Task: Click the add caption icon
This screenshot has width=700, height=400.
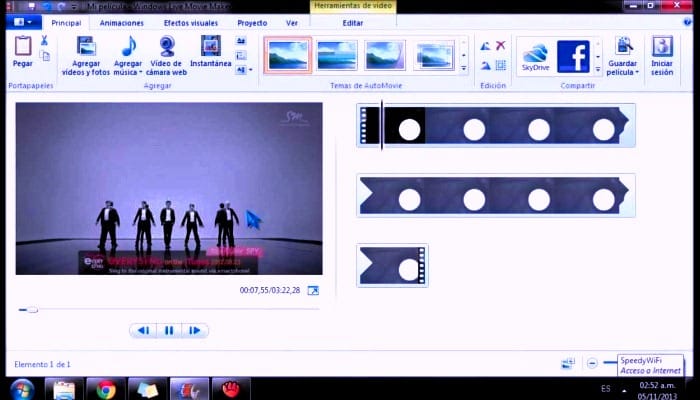Action: point(241,55)
